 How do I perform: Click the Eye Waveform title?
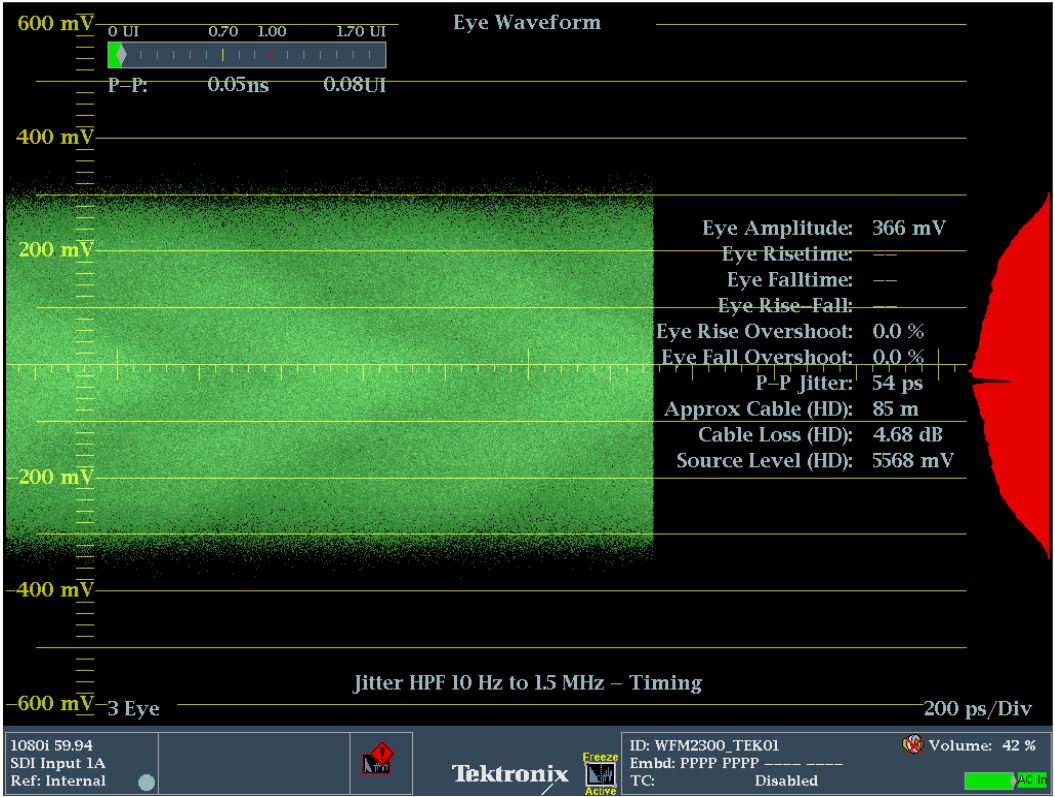coord(527,22)
